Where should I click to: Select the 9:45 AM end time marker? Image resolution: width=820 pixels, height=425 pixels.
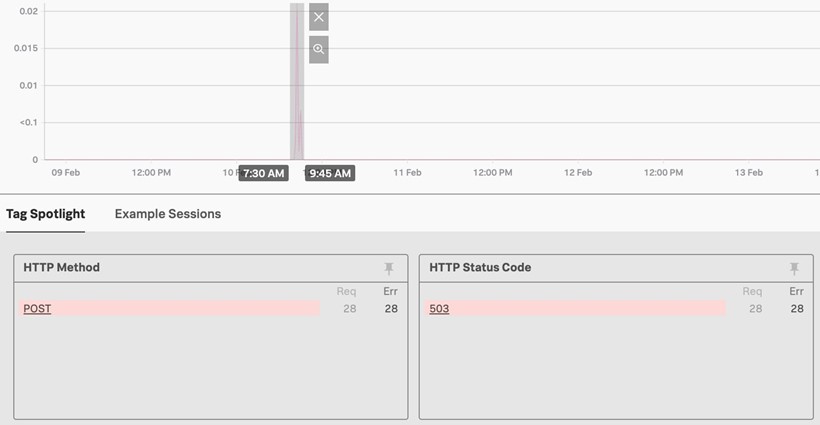point(330,173)
